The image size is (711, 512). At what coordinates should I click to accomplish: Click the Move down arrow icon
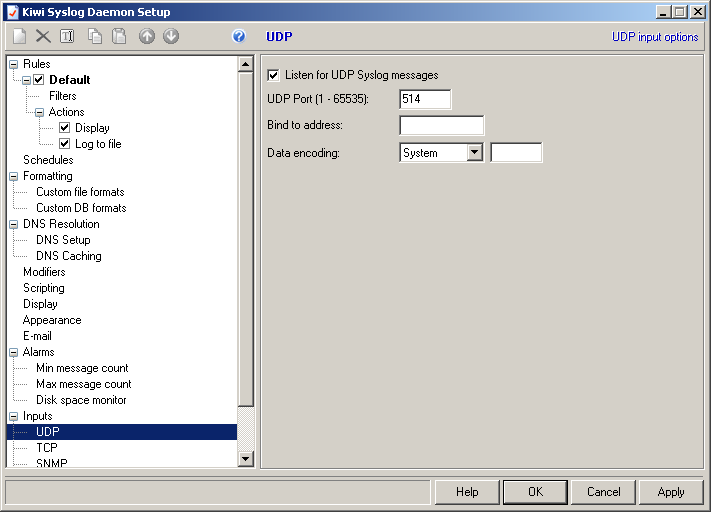tap(171, 36)
